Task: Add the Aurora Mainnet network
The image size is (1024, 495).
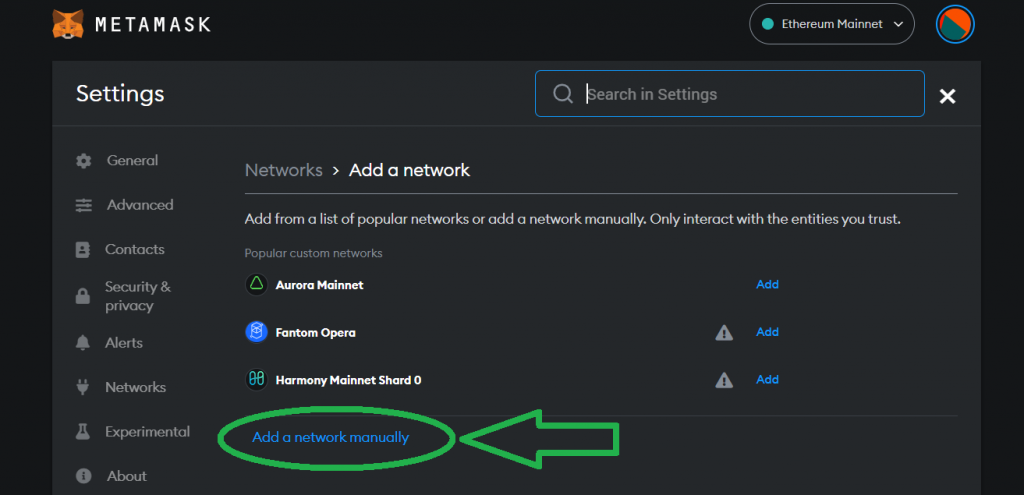Action: pyautogui.click(x=767, y=284)
